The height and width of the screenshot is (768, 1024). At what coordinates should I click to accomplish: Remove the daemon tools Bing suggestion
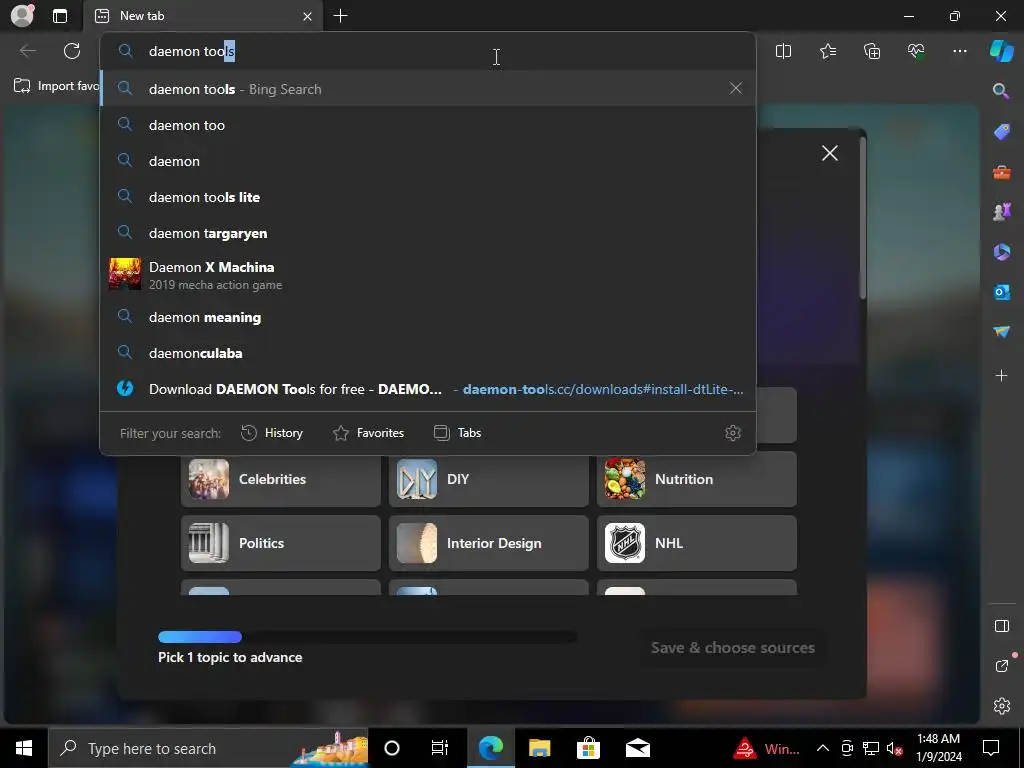735,88
